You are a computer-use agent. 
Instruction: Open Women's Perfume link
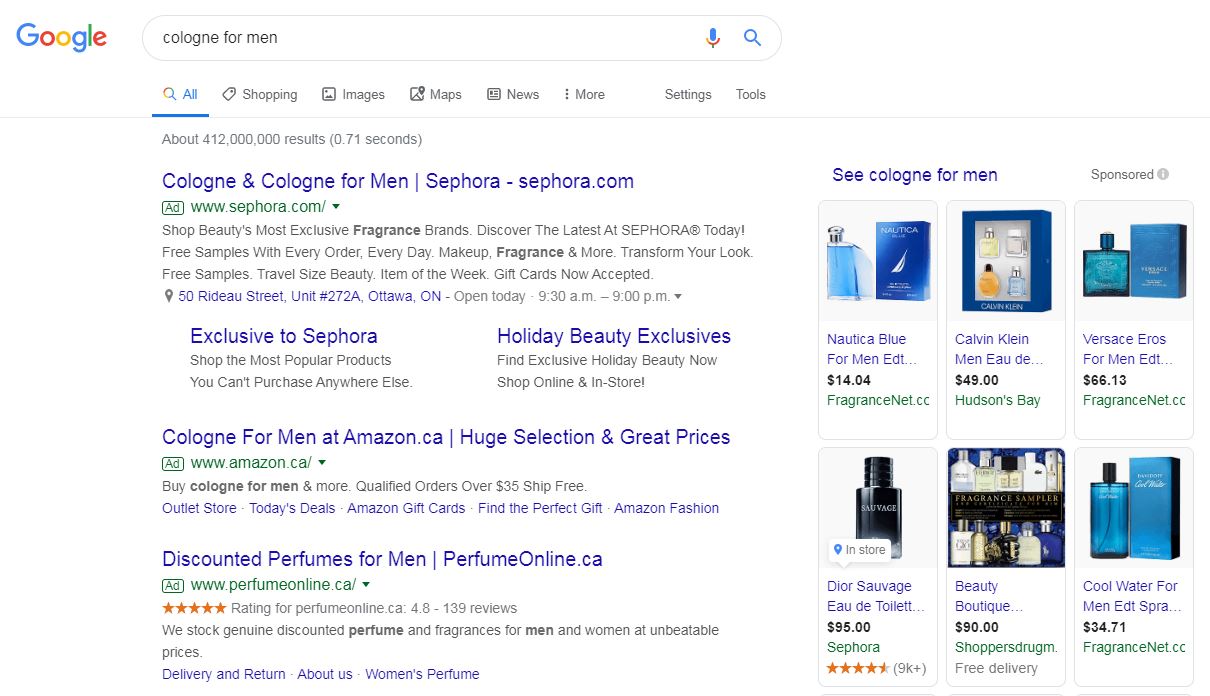pos(422,674)
